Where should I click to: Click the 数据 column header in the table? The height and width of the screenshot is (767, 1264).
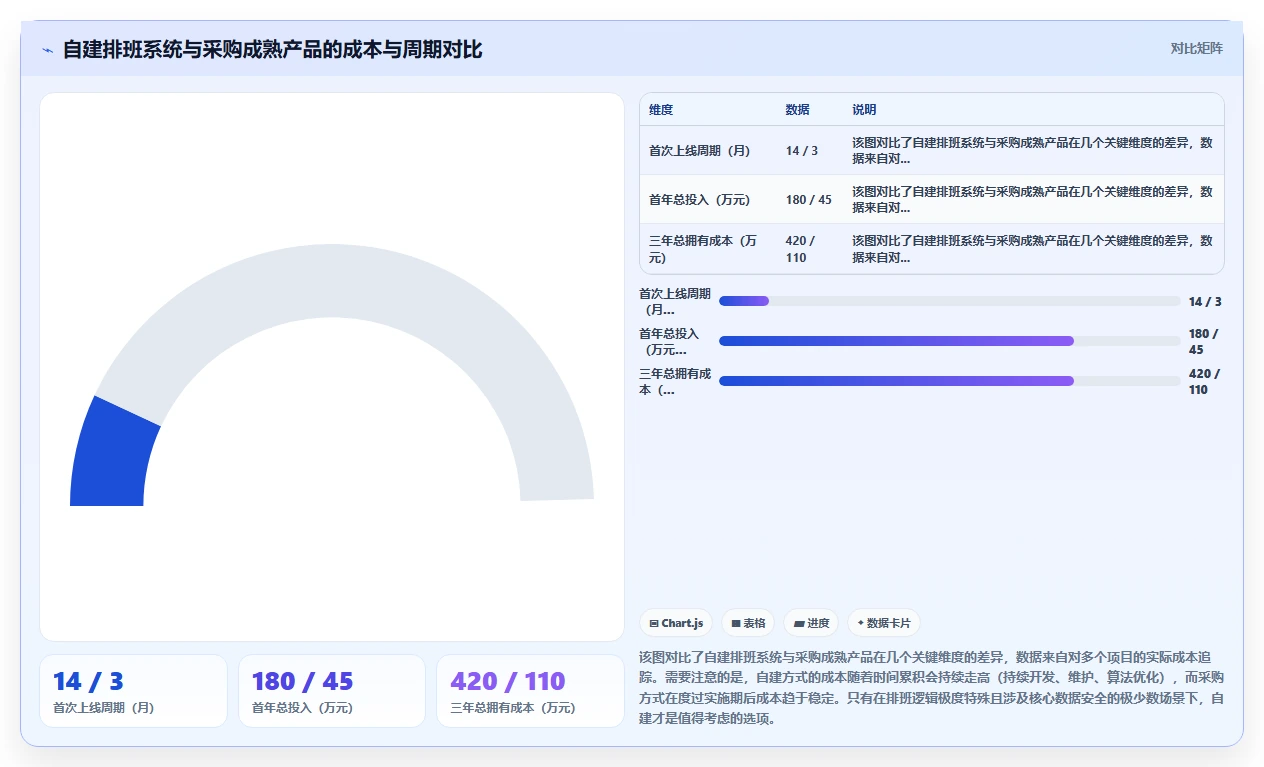pyautogui.click(x=797, y=110)
